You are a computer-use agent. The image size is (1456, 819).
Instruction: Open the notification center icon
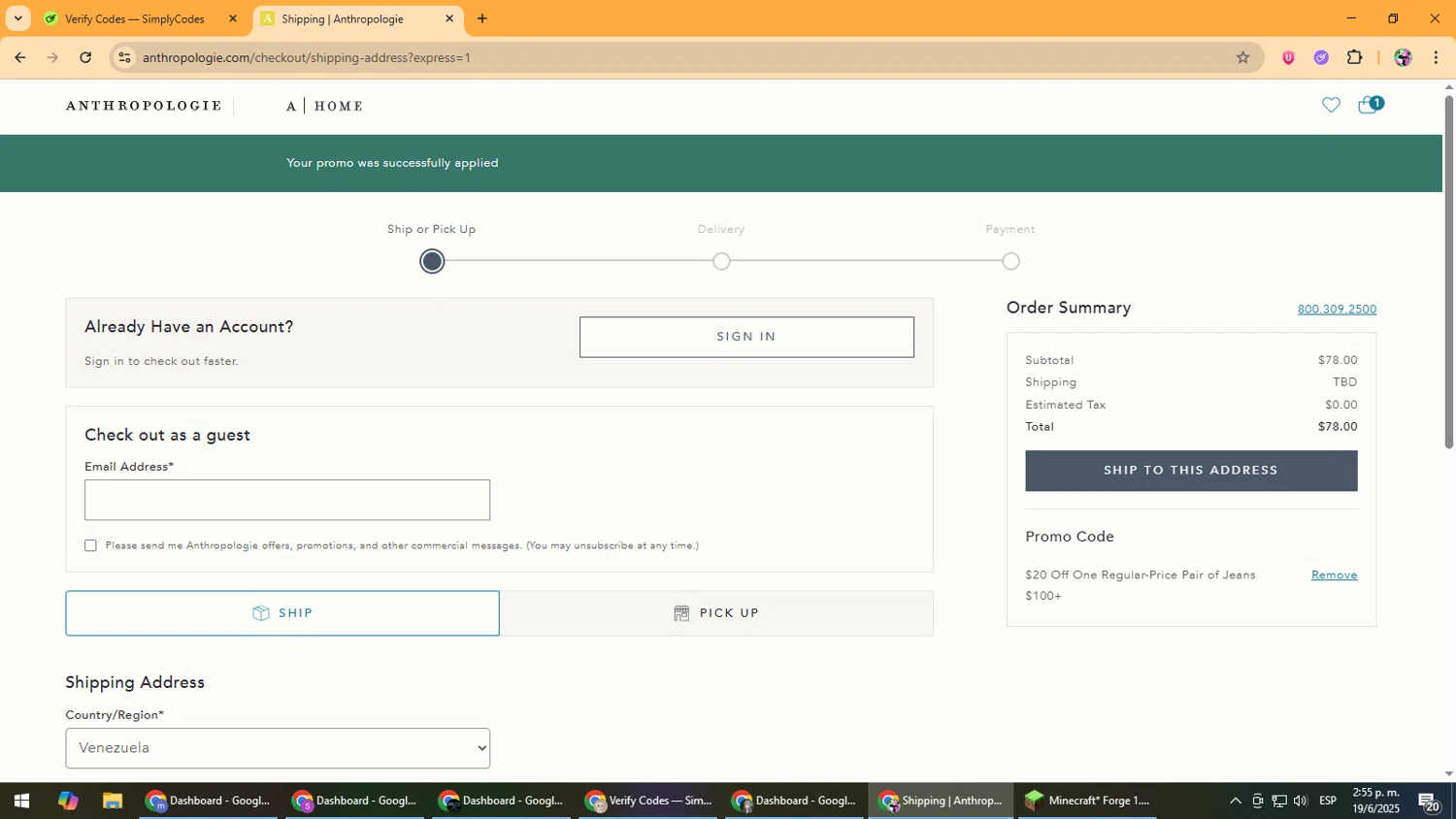coord(1429,801)
